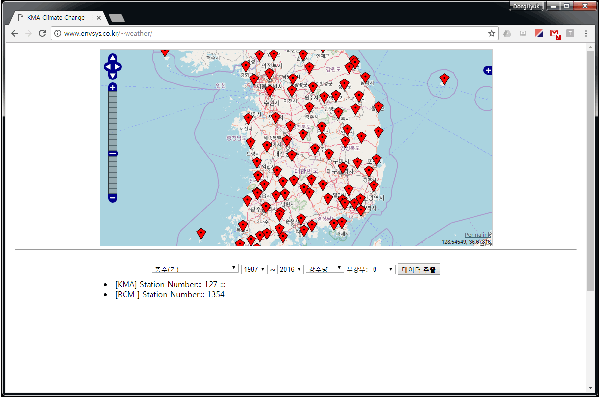600x397 pixels.
Task: Maximize the browser window
Action: click(566, 6)
